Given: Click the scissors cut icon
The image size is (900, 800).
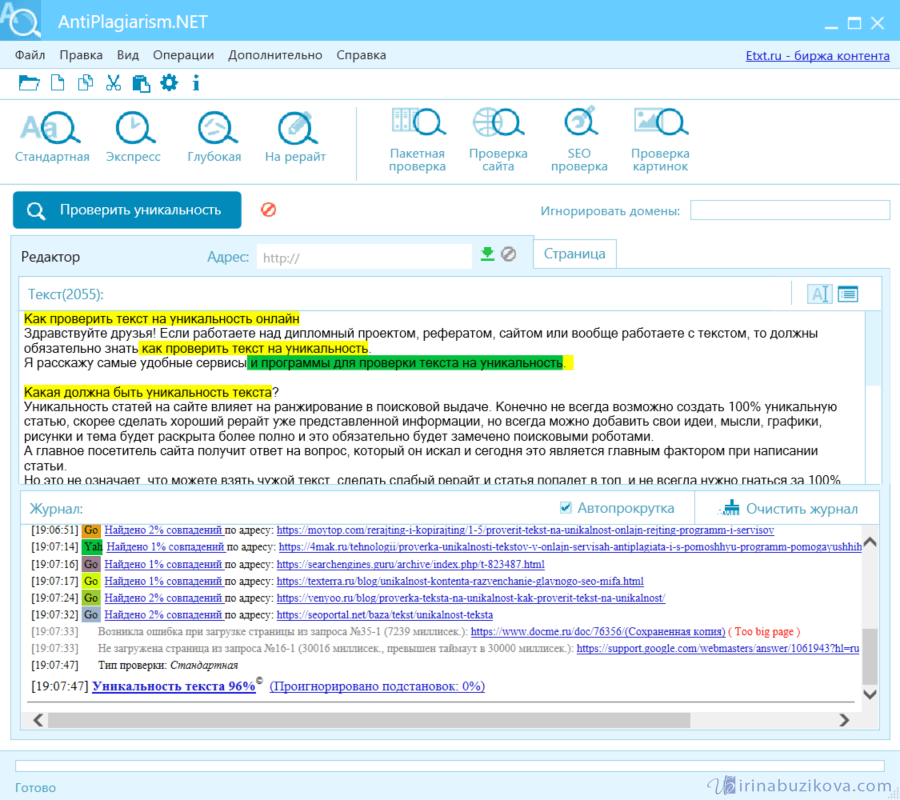Looking at the screenshot, I should tap(113, 83).
